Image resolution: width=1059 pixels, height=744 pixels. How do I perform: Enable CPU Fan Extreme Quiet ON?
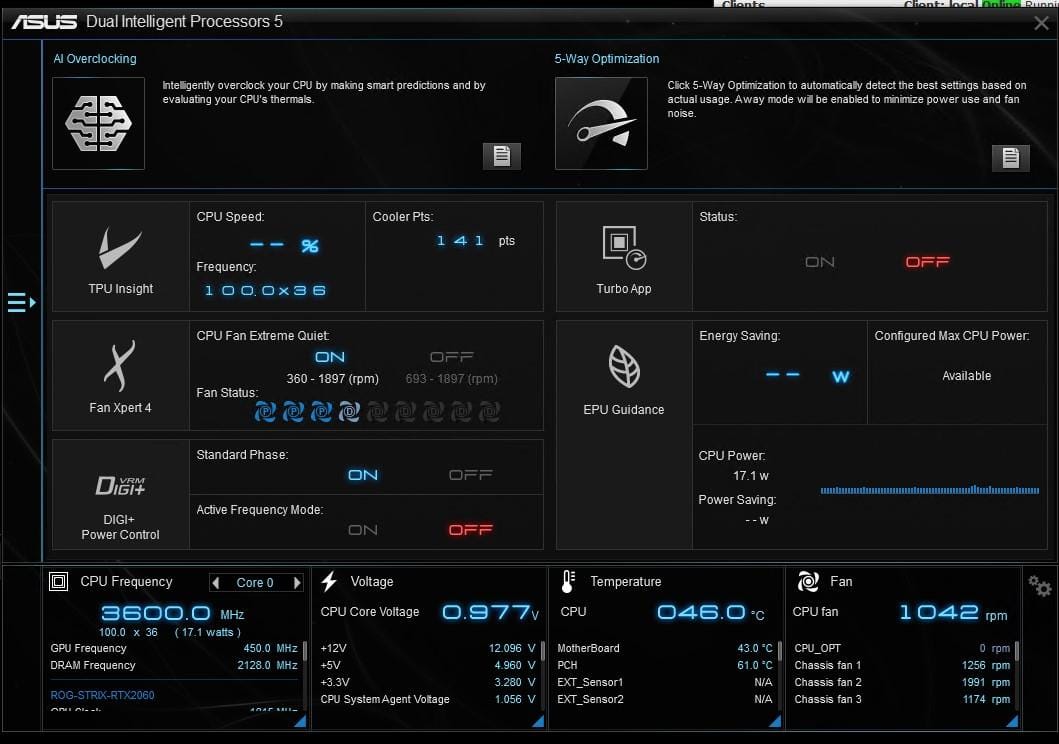(330, 356)
